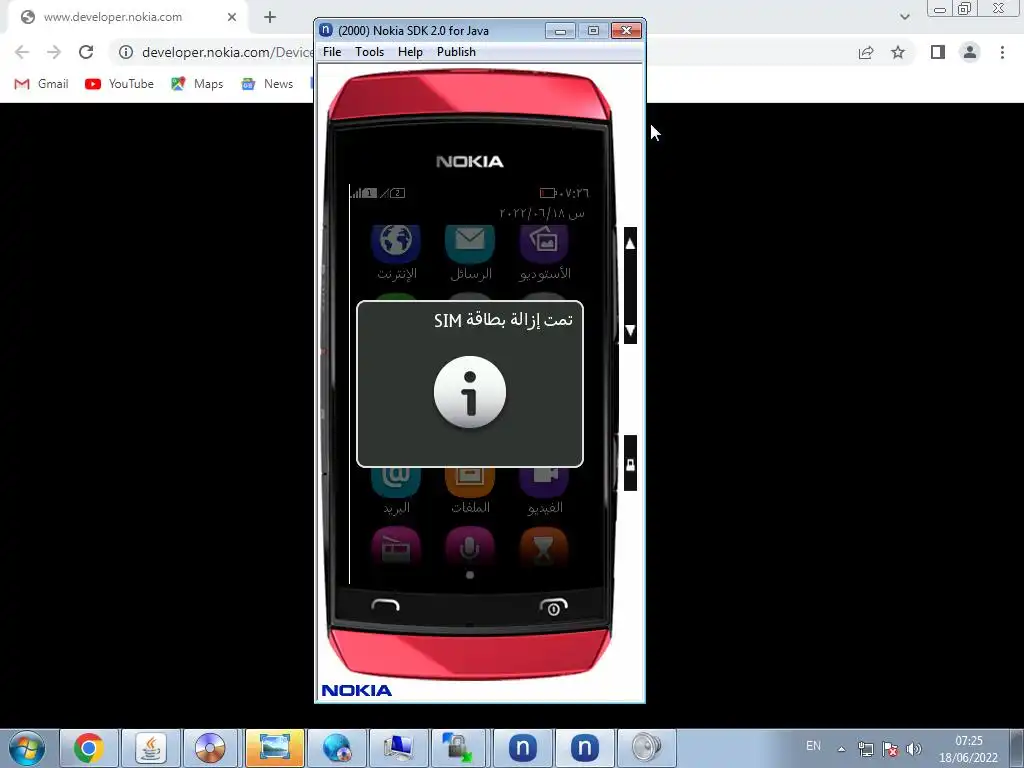Tap the SIM 1 signal indicator

(364, 193)
